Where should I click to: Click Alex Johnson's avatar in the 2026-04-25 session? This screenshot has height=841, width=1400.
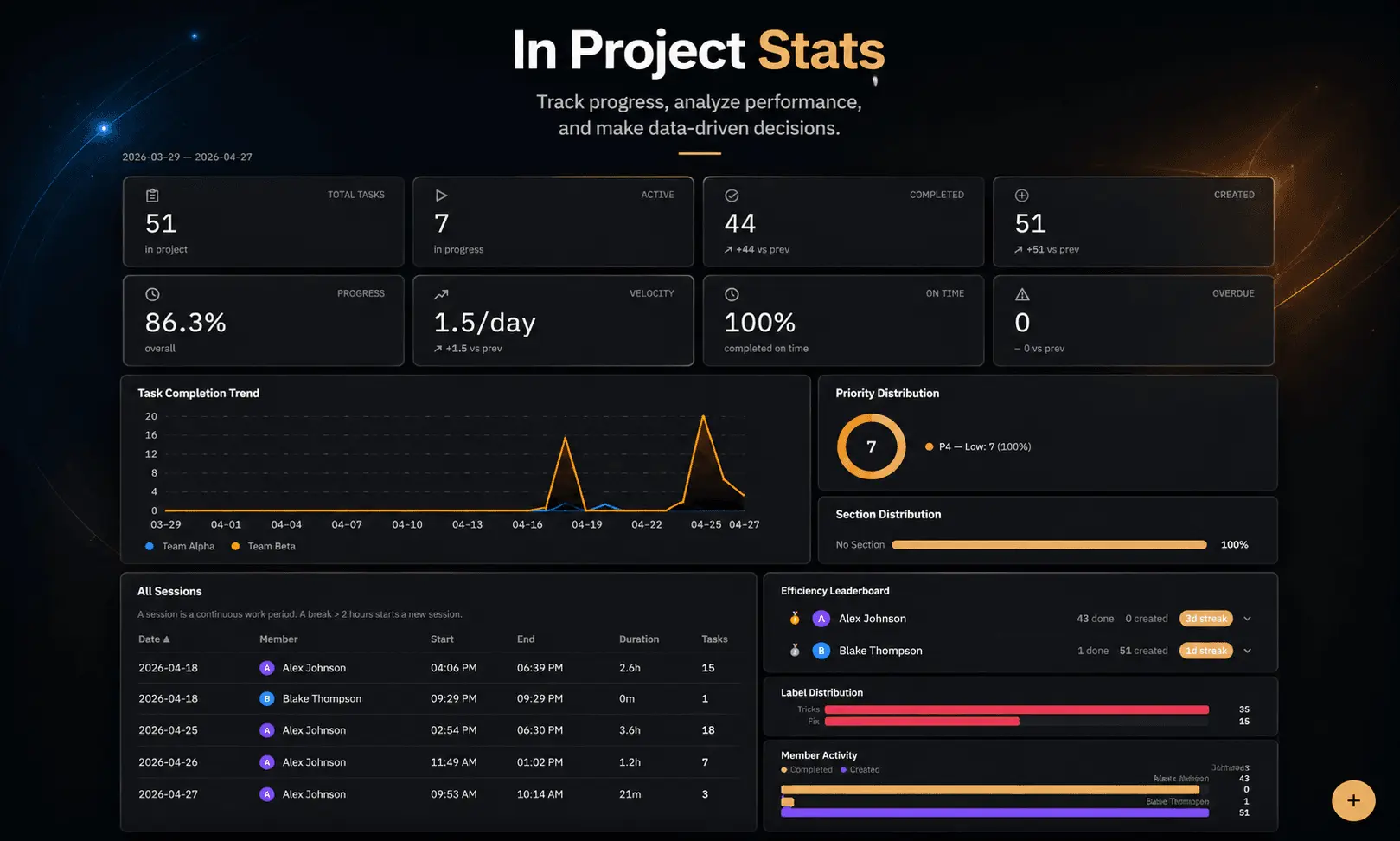point(267,730)
